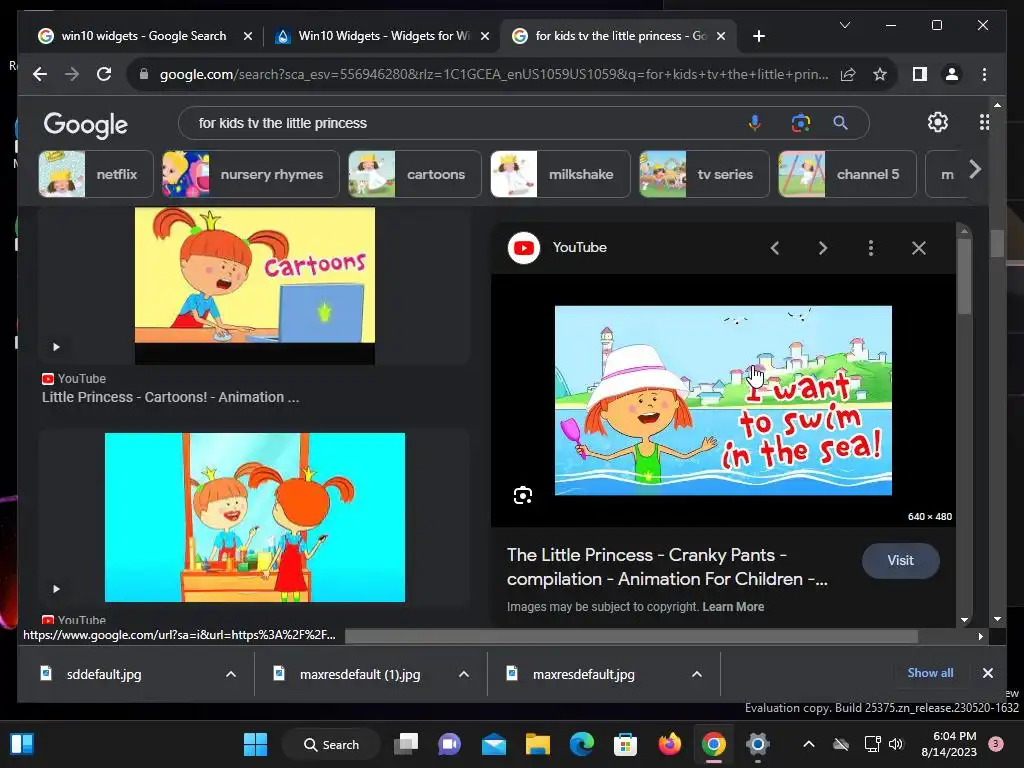Expand maxresdefault.jpg download options
1024x768 pixels.
pos(697,675)
